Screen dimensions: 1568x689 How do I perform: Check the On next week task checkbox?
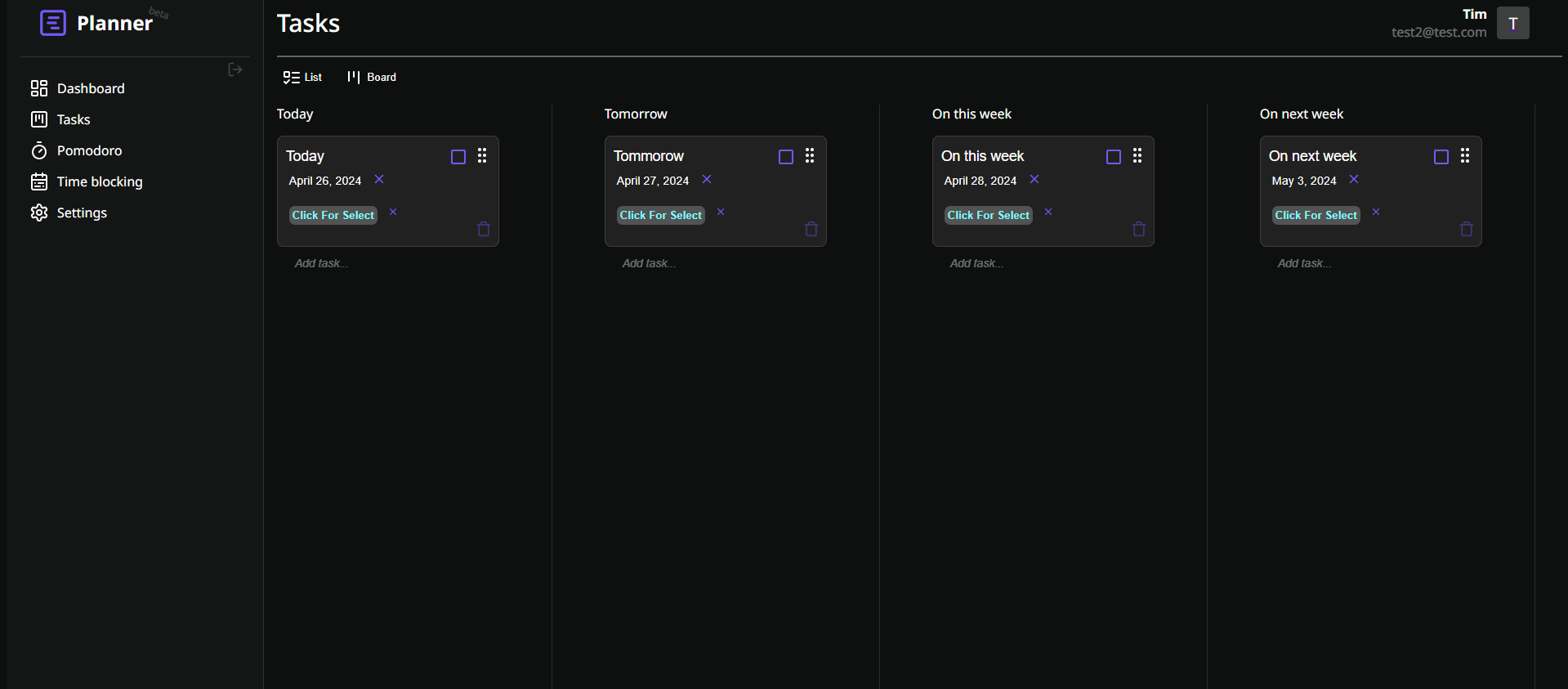coord(1441,157)
